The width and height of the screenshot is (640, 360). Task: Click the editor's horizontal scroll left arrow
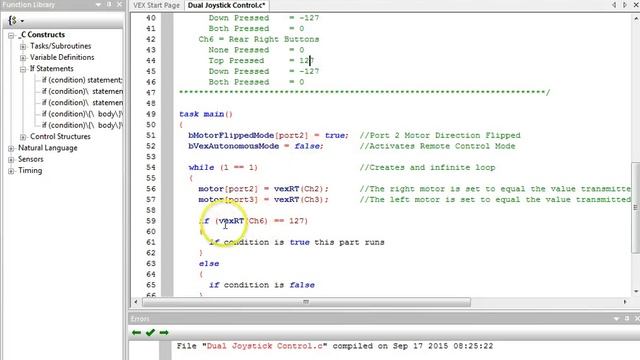[136, 302]
